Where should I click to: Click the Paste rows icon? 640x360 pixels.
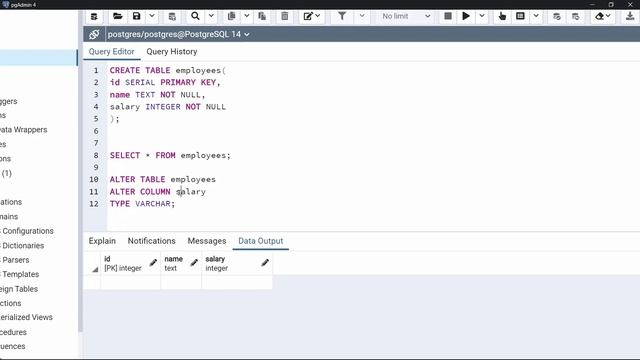[x=262, y=16]
